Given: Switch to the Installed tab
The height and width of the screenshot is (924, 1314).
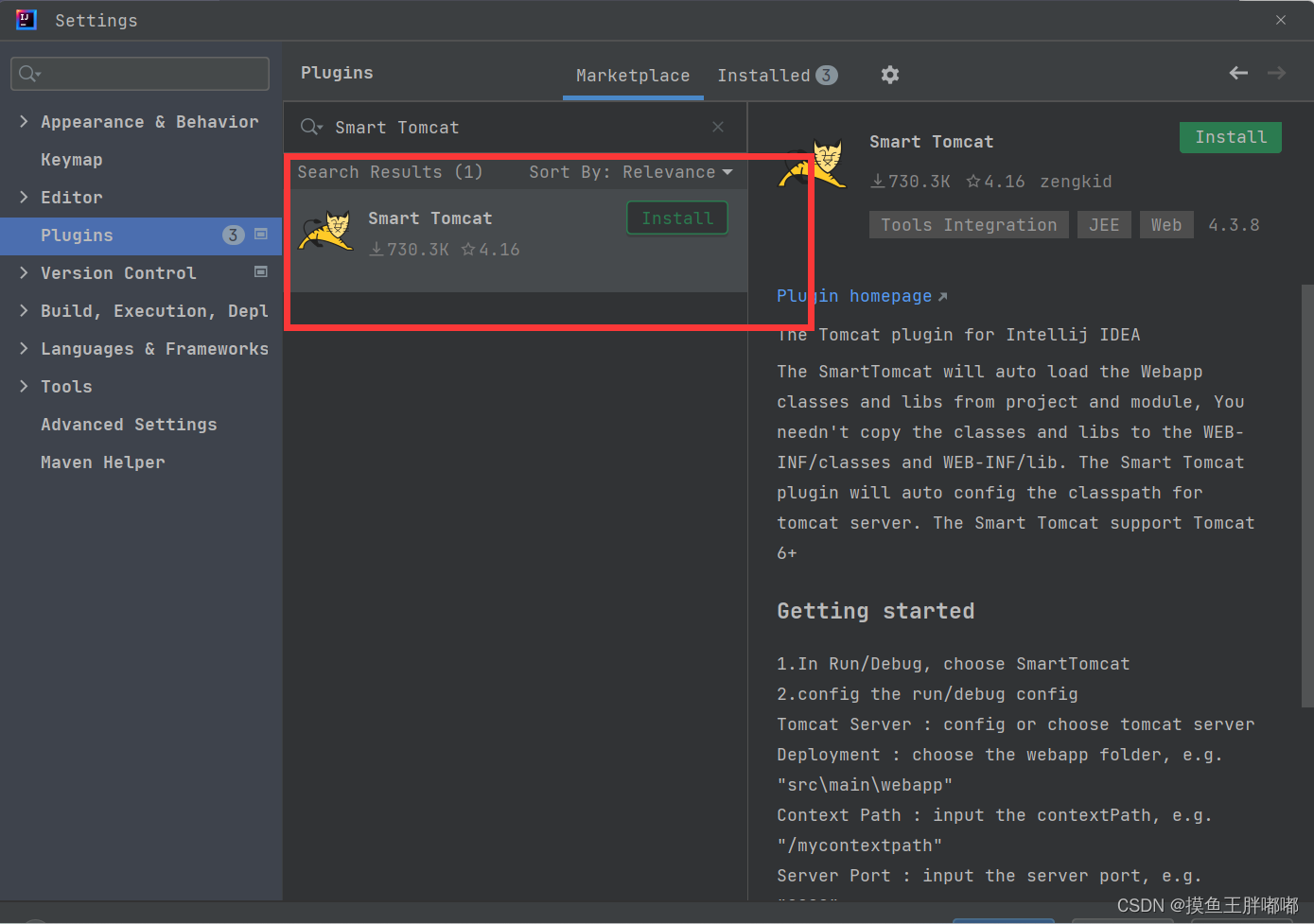Looking at the screenshot, I should click(777, 76).
